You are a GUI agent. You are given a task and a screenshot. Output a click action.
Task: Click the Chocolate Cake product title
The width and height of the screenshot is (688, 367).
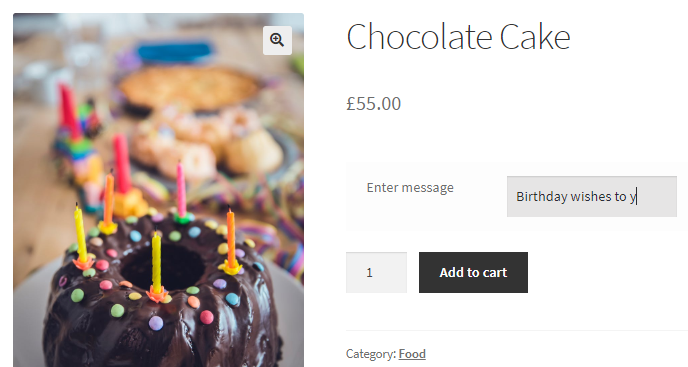(x=459, y=37)
